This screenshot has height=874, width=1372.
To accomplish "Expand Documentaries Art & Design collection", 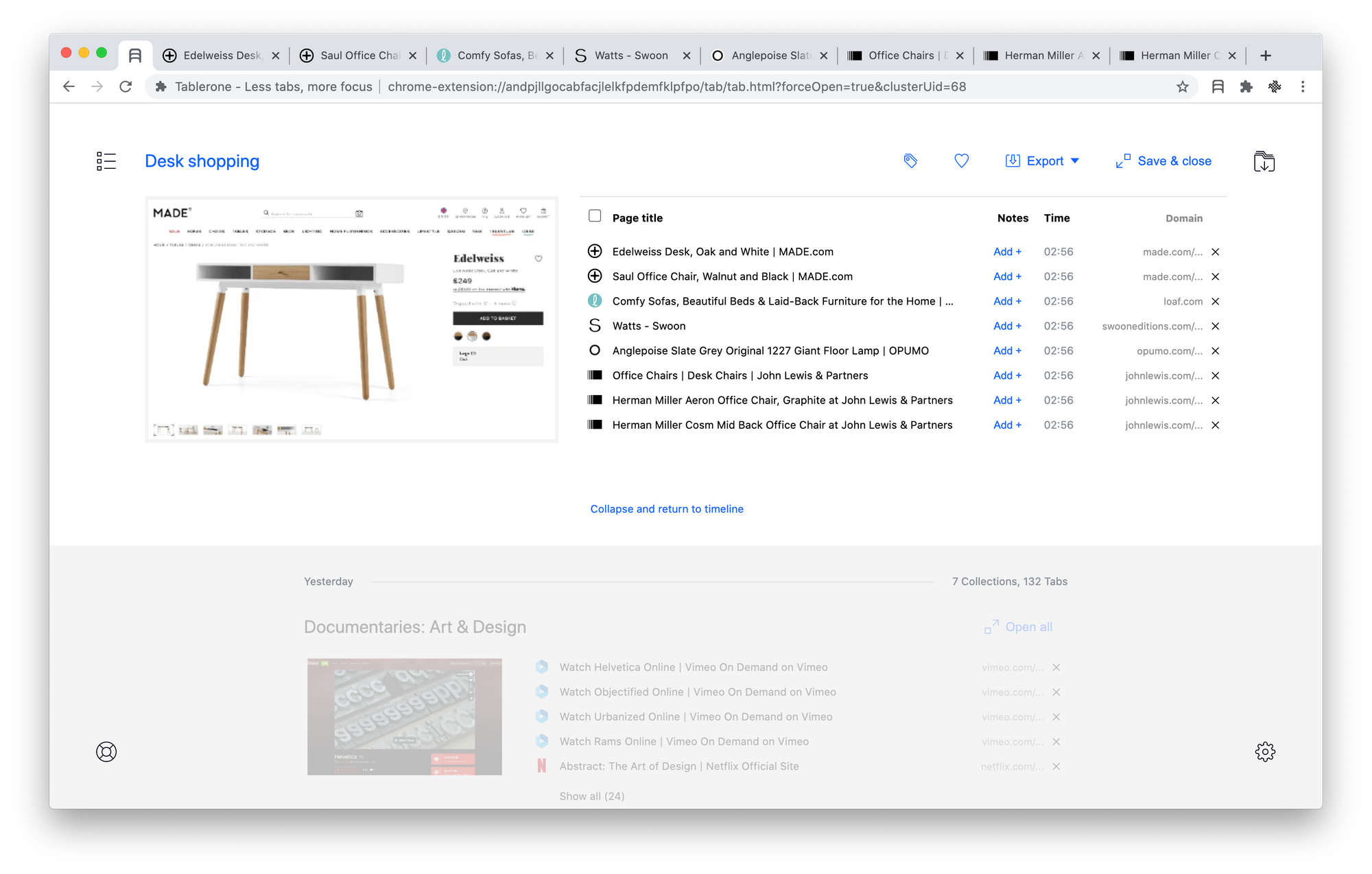I will click(x=593, y=796).
